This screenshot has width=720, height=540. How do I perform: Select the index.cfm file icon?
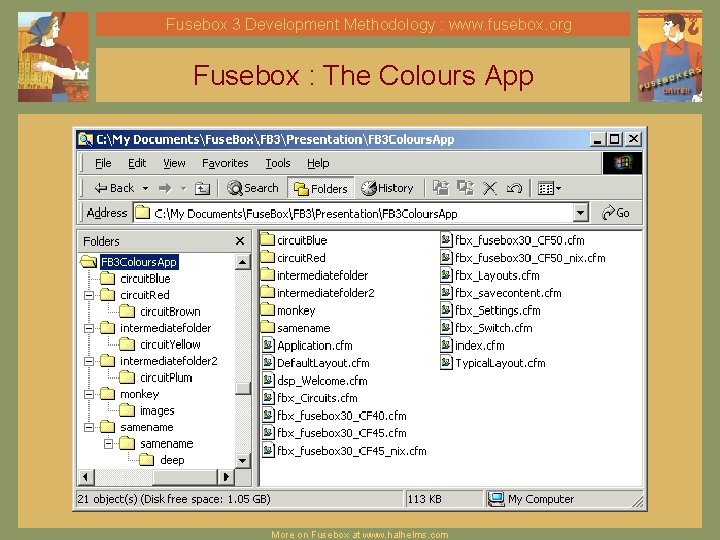tap(446, 345)
